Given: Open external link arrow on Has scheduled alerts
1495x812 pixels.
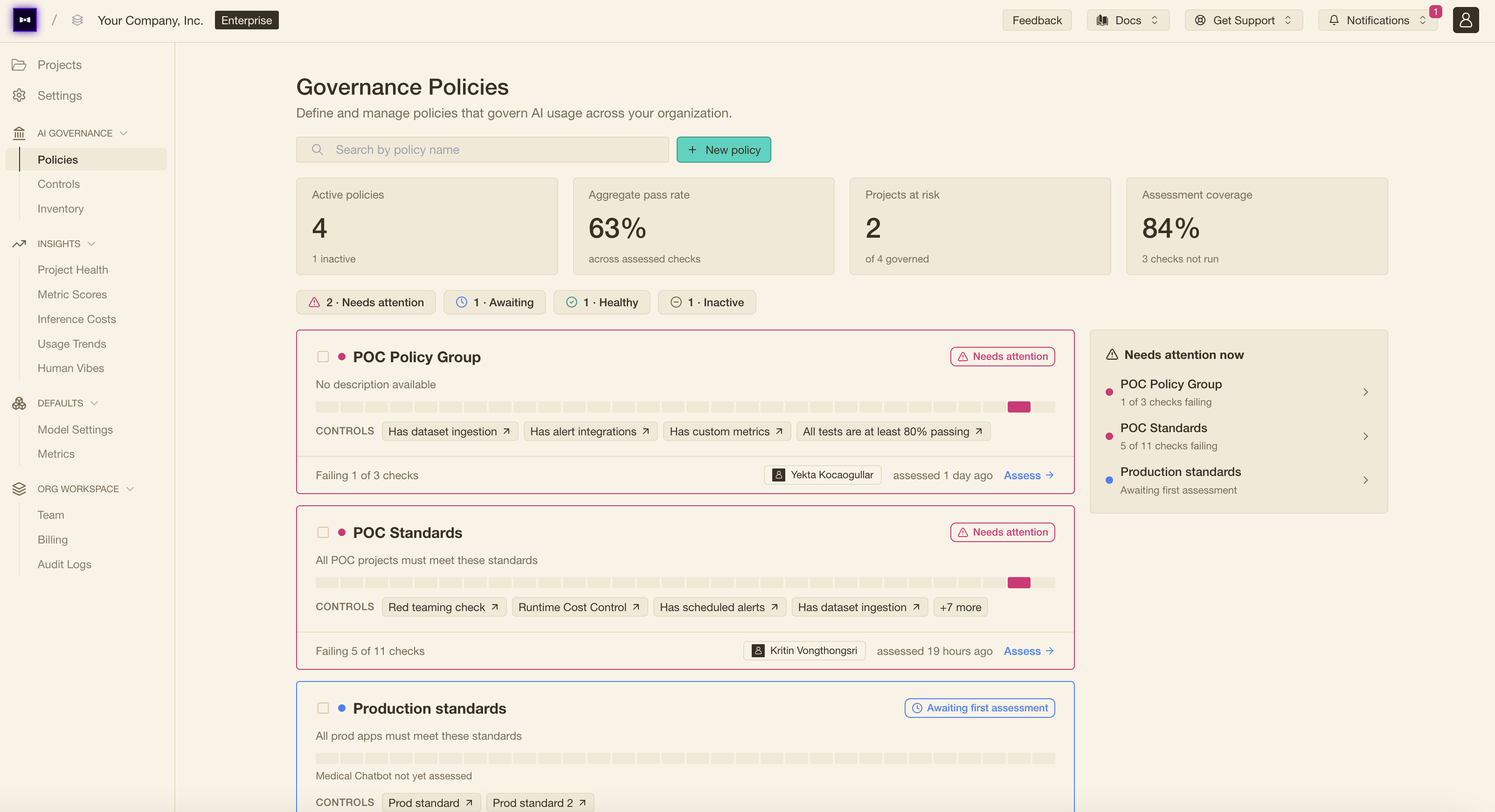Looking at the screenshot, I should 774,607.
